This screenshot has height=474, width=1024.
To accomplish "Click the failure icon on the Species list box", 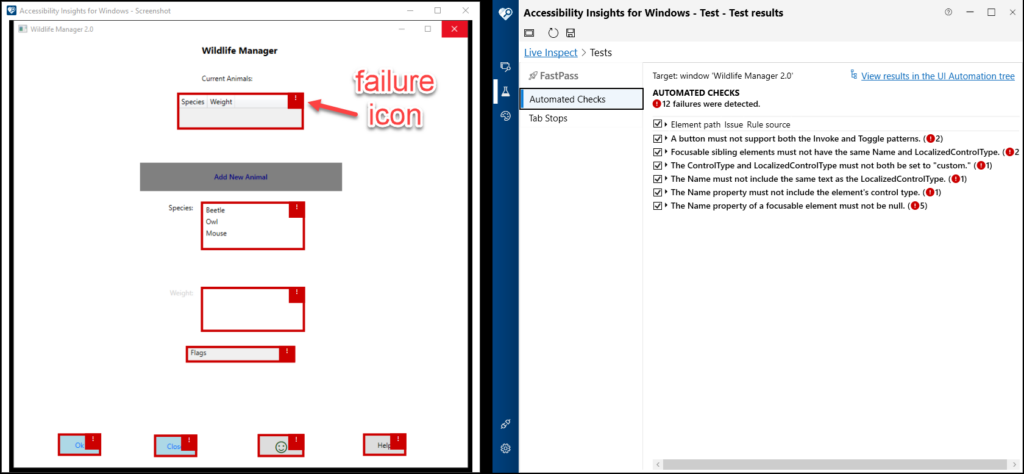I will click(296, 209).
